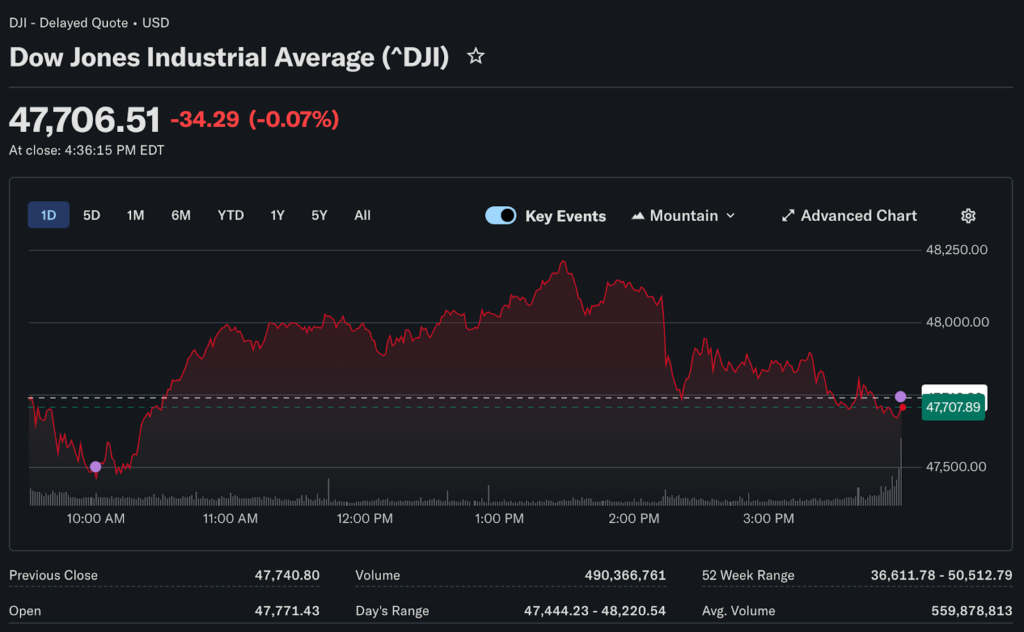Click the red closing price dot on chart
The image size is (1024, 632).
tap(902, 408)
